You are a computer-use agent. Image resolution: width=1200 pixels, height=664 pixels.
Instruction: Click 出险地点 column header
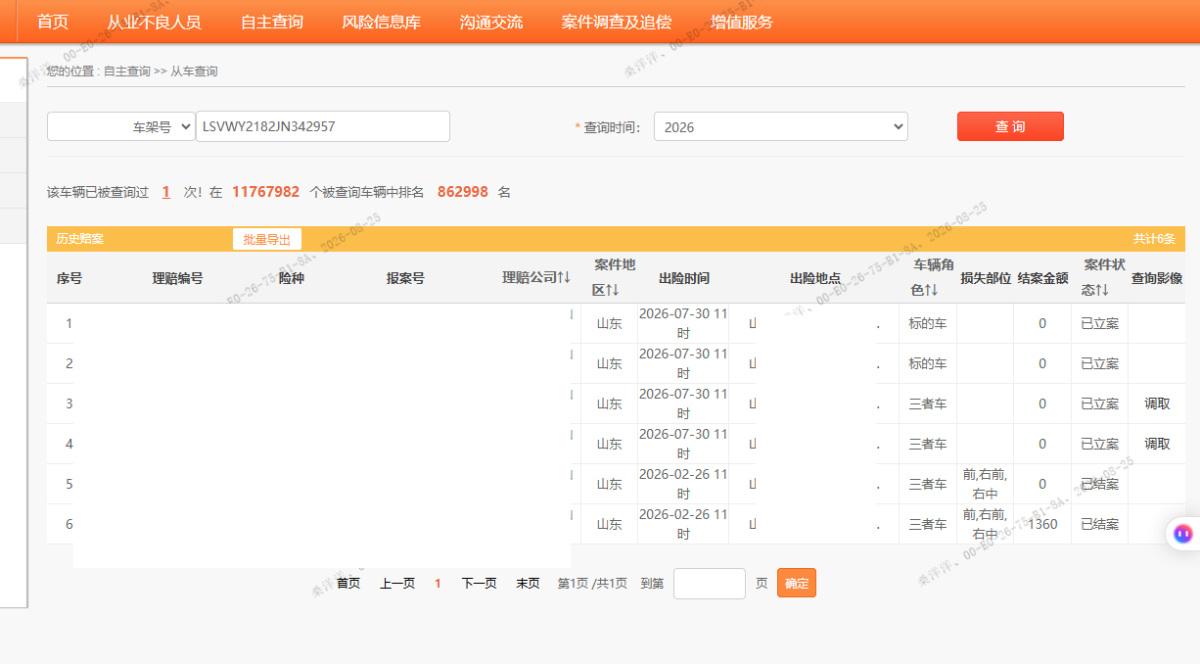pyautogui.click(x=815, y=278)
